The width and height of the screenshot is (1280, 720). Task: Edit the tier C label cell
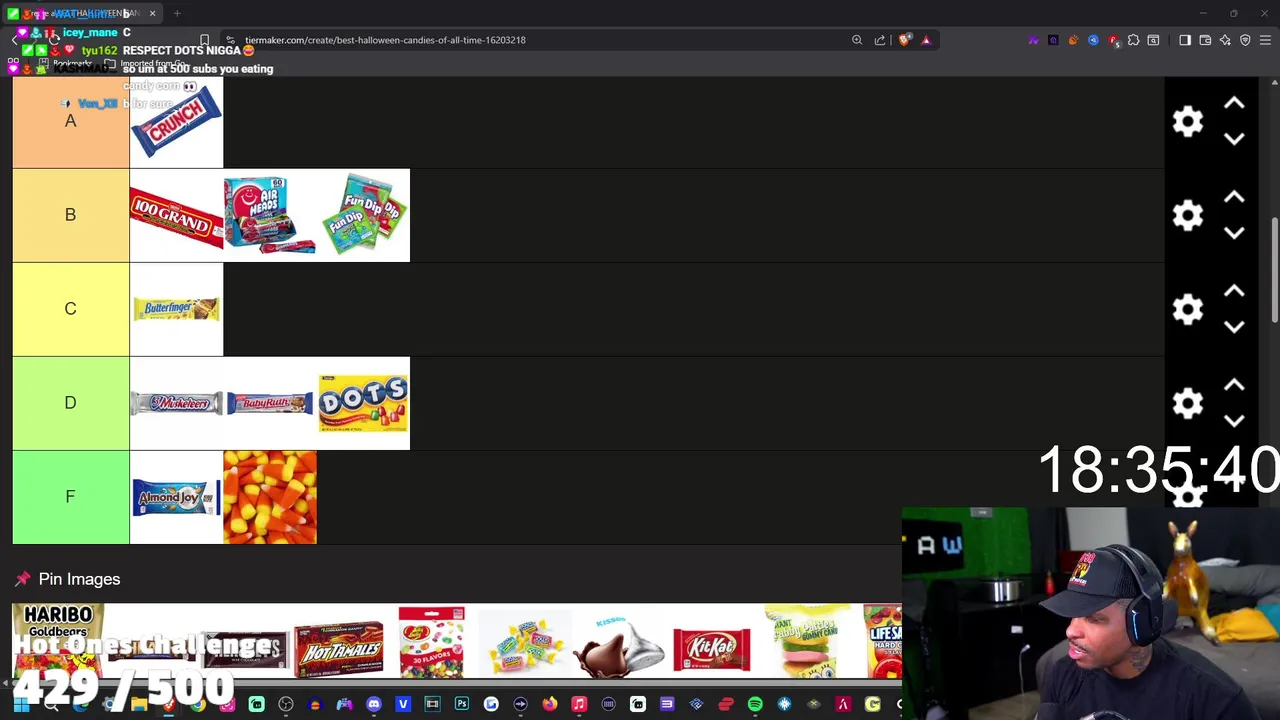tap(70, 309)
